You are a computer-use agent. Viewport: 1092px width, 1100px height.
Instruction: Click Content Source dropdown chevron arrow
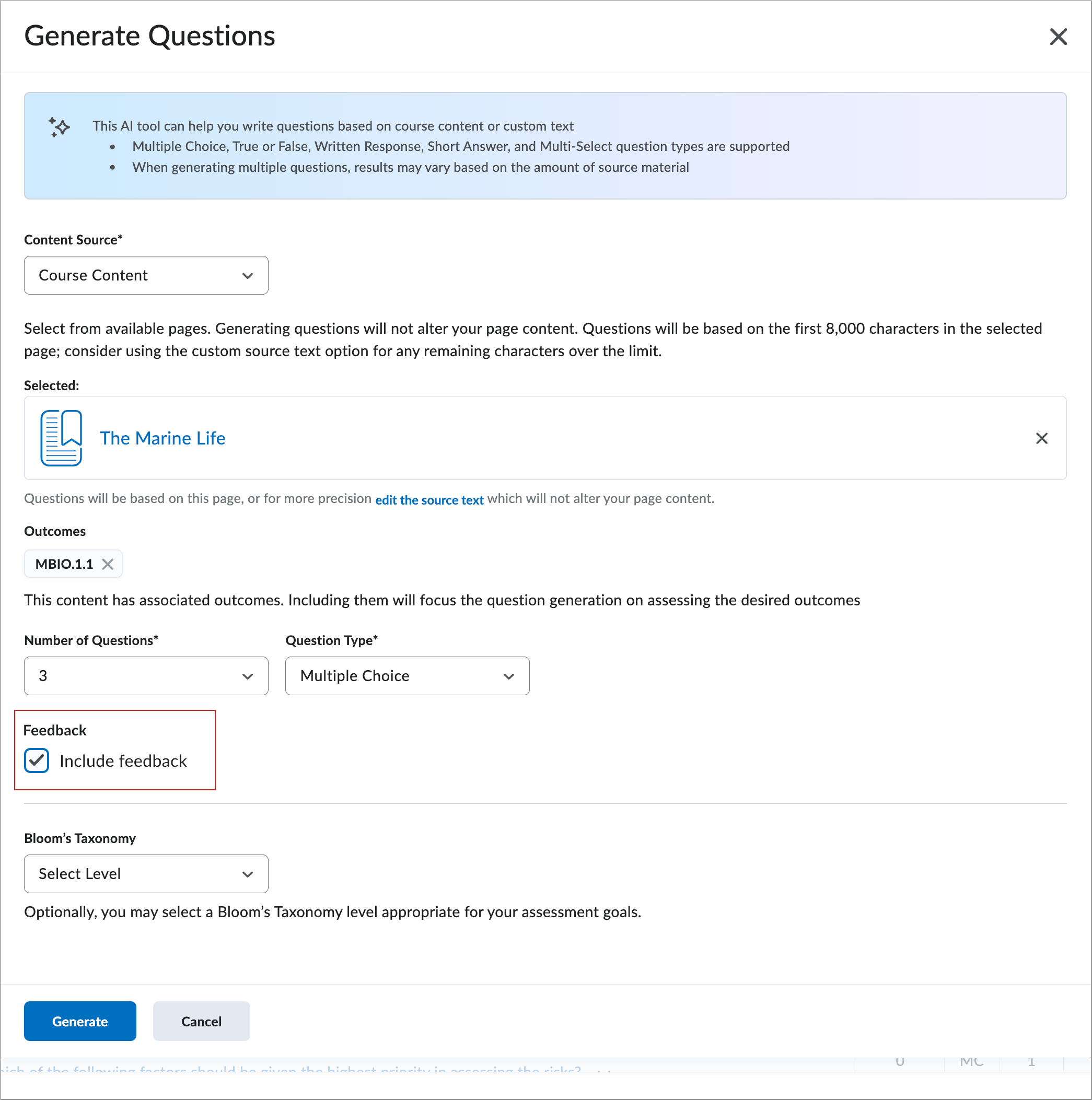[x=247, y=276]
